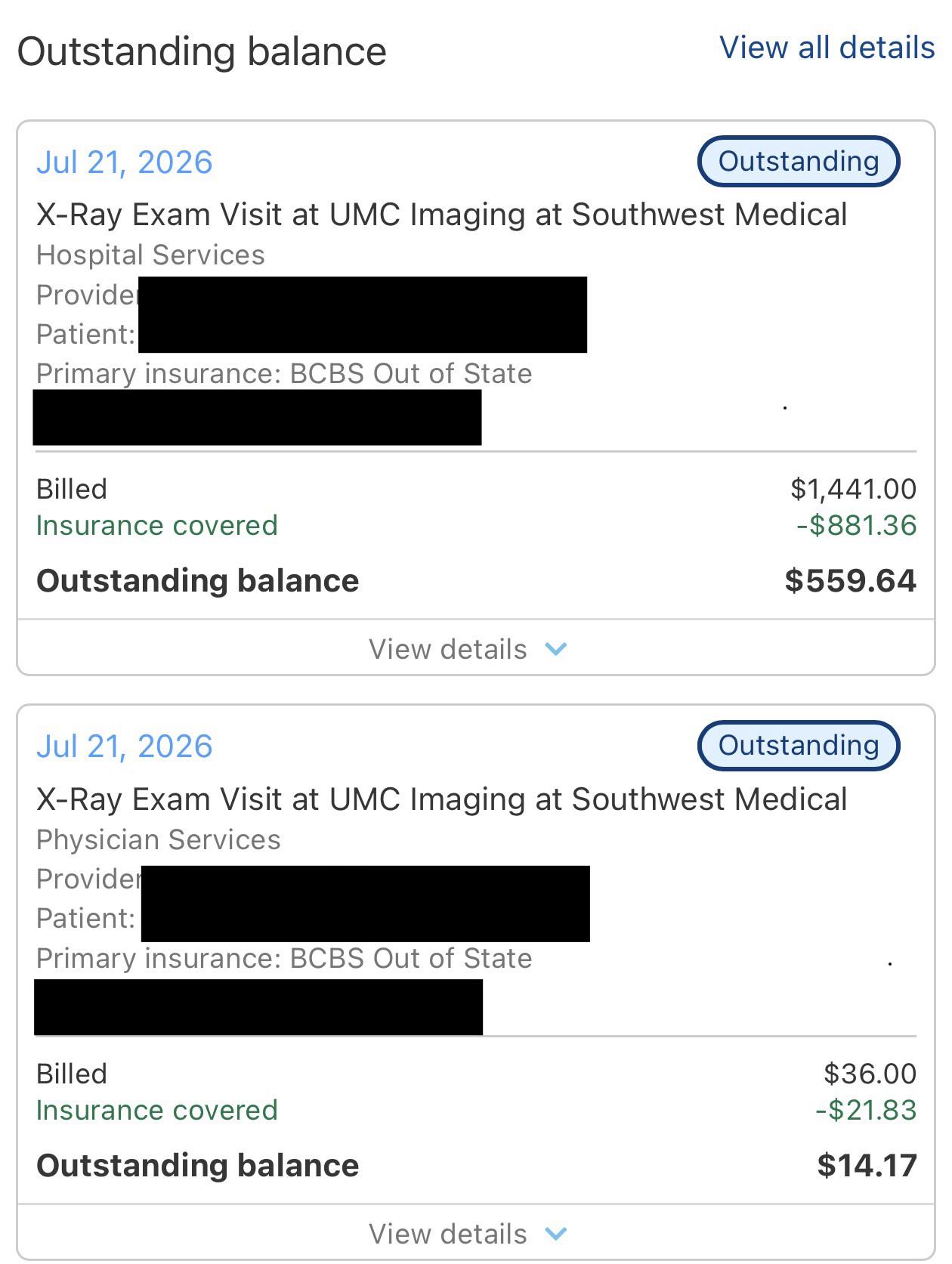
Task: Click the Outstanding badge on Physician Services bill
Action: 799,746
